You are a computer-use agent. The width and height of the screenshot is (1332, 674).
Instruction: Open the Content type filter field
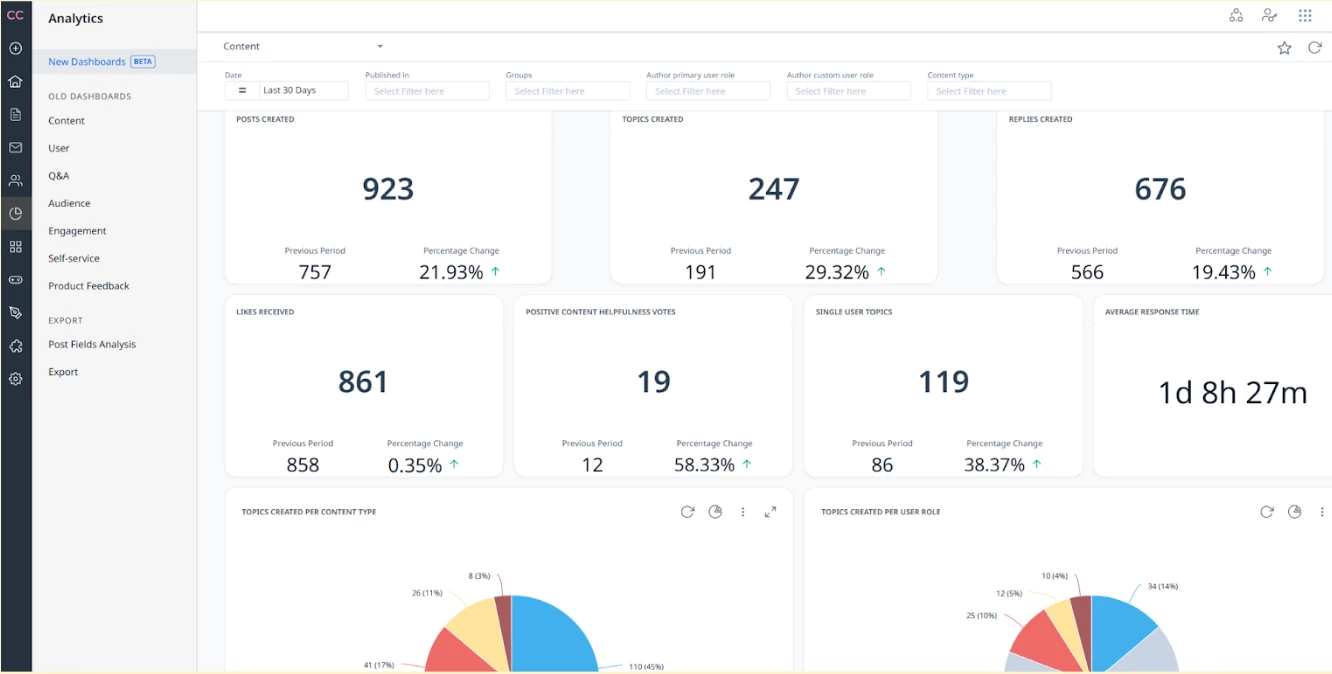[989, 91]
